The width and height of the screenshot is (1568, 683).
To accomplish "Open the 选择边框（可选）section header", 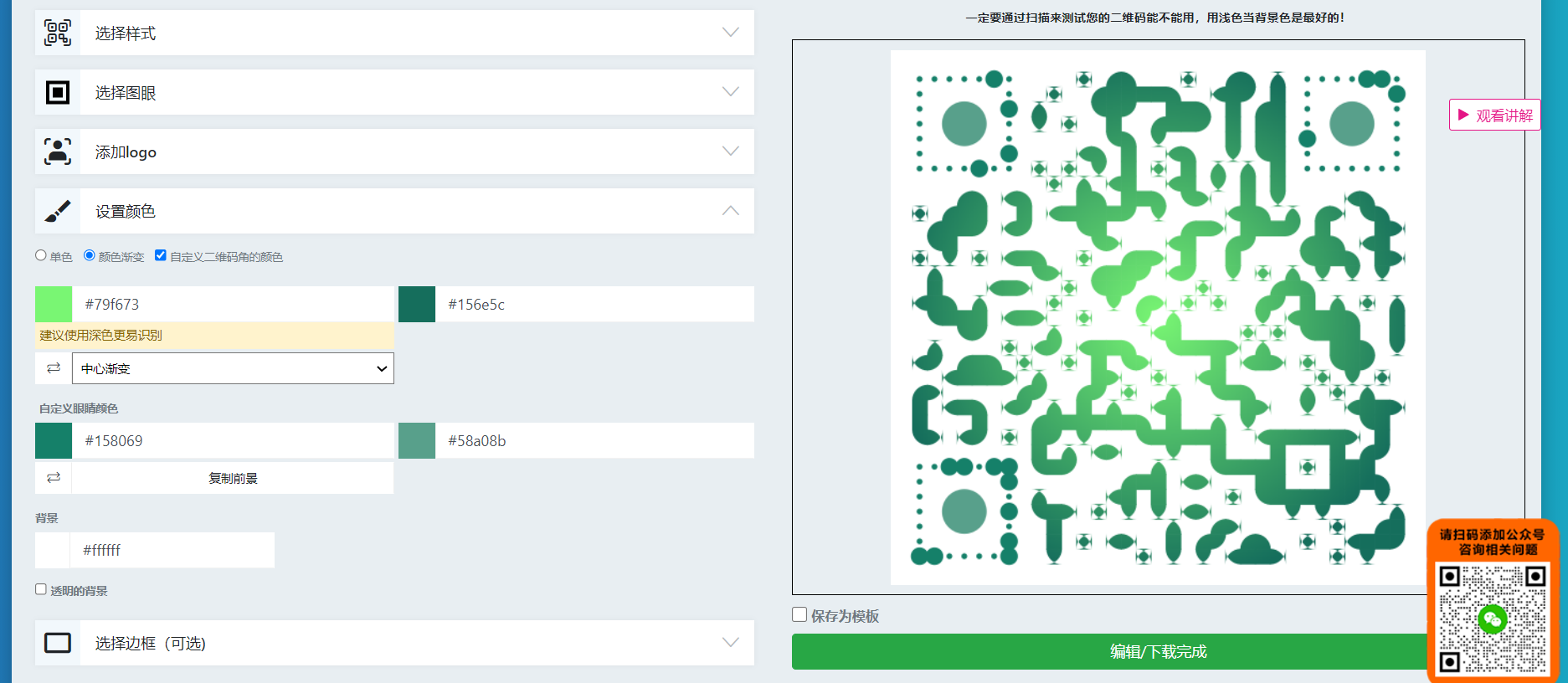I will pyautogui.click(x=394, y=643).
